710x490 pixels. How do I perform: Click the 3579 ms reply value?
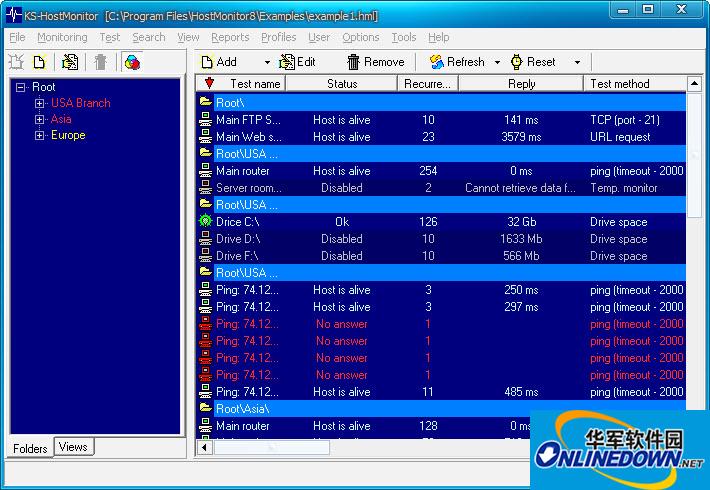(521, 137)
